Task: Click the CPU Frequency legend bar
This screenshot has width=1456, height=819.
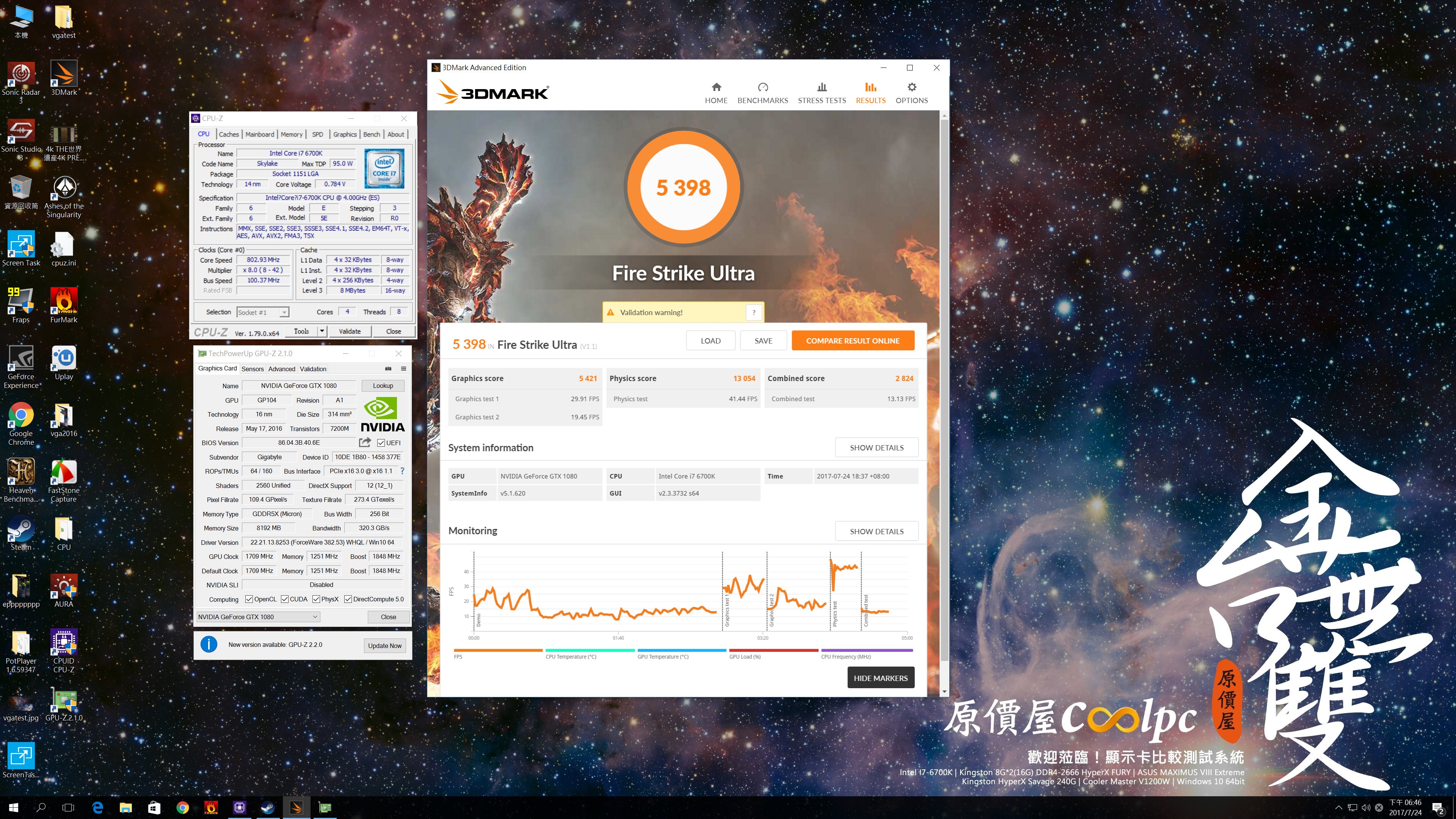Action: [867, 651]
